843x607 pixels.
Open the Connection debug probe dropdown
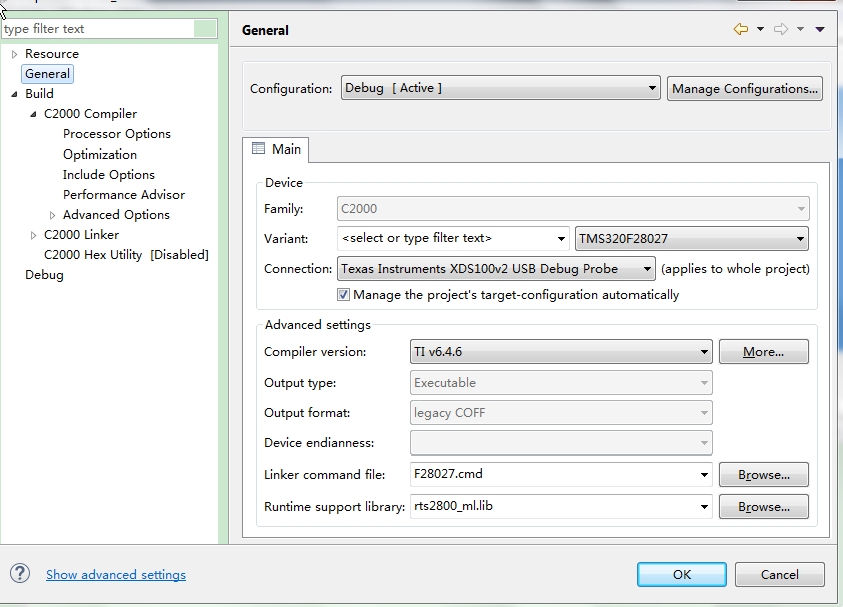497,269
